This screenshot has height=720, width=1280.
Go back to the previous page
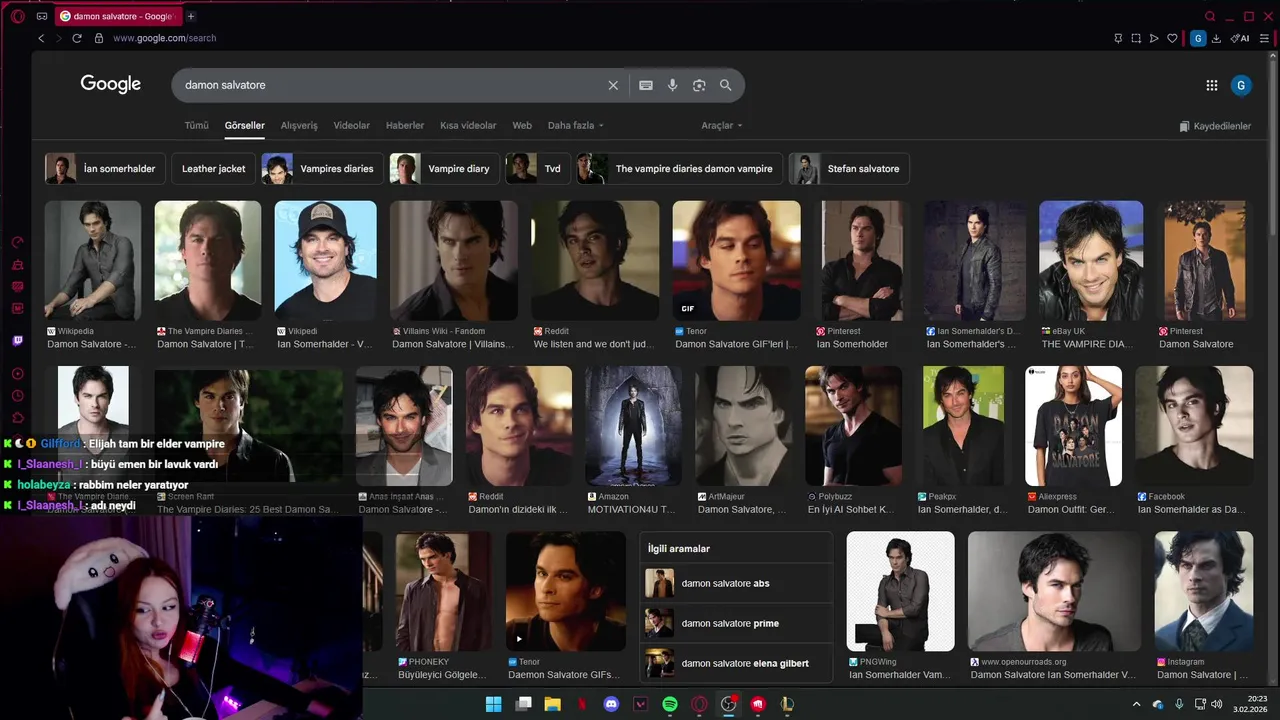[41, 38]
